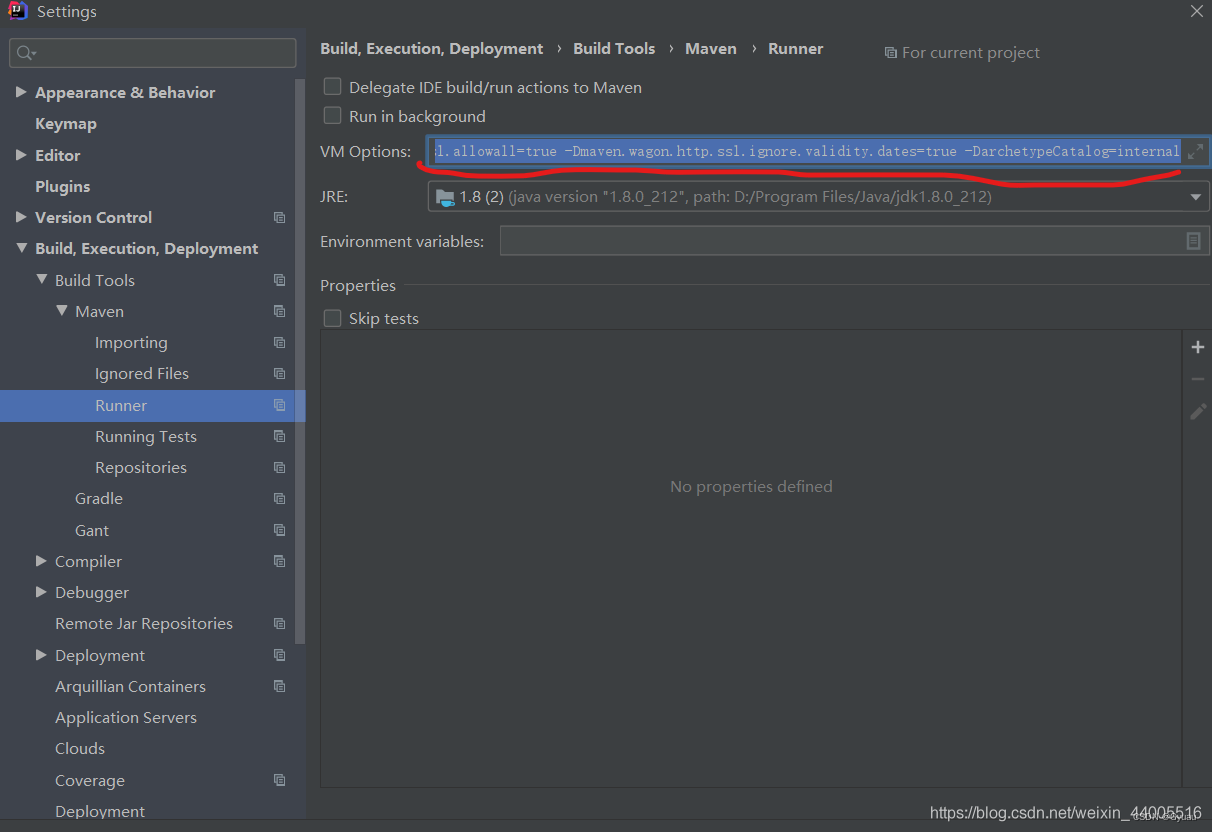Click the edit property pencil icon

[1198, 411]
